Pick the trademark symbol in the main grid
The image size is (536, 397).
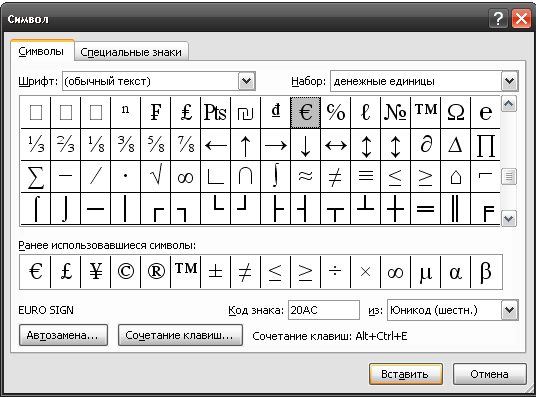pyautogui.click(x=426, y=113)
